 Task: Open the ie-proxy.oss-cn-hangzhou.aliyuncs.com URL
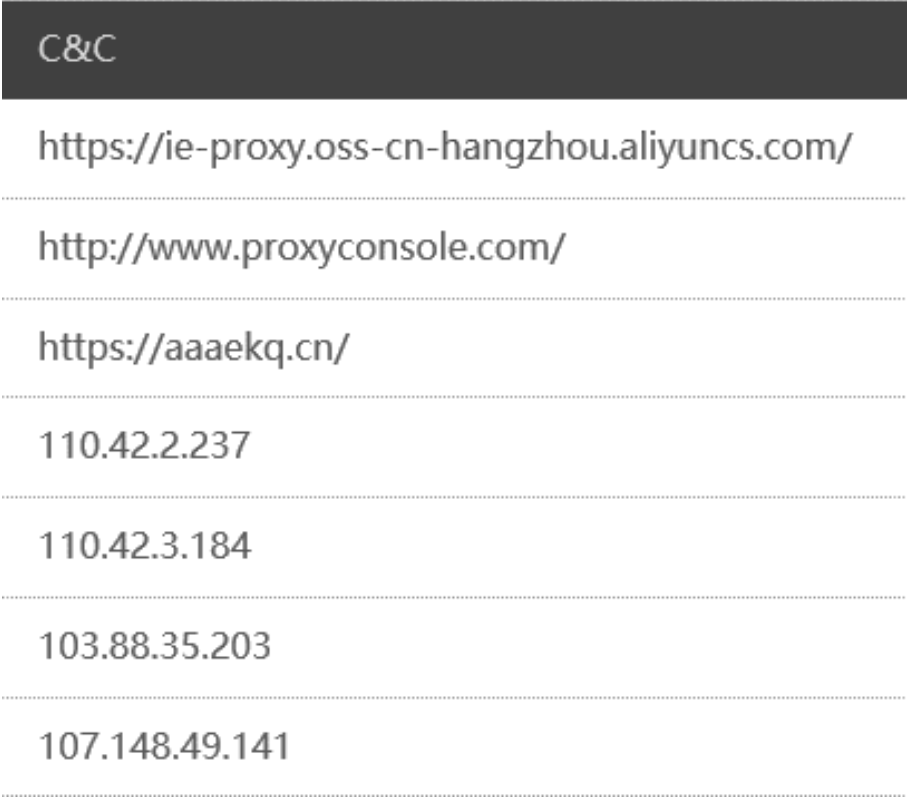[445, 148]
